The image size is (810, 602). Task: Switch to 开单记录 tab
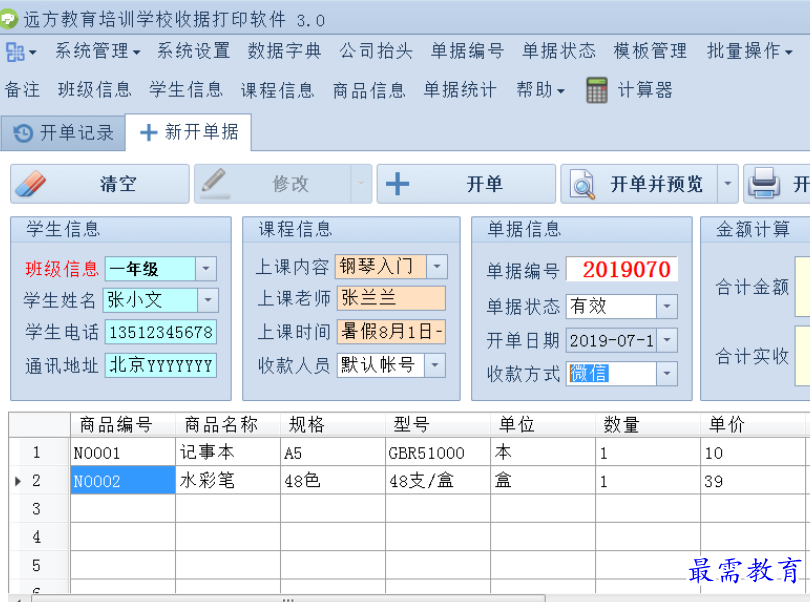[63, 133]
